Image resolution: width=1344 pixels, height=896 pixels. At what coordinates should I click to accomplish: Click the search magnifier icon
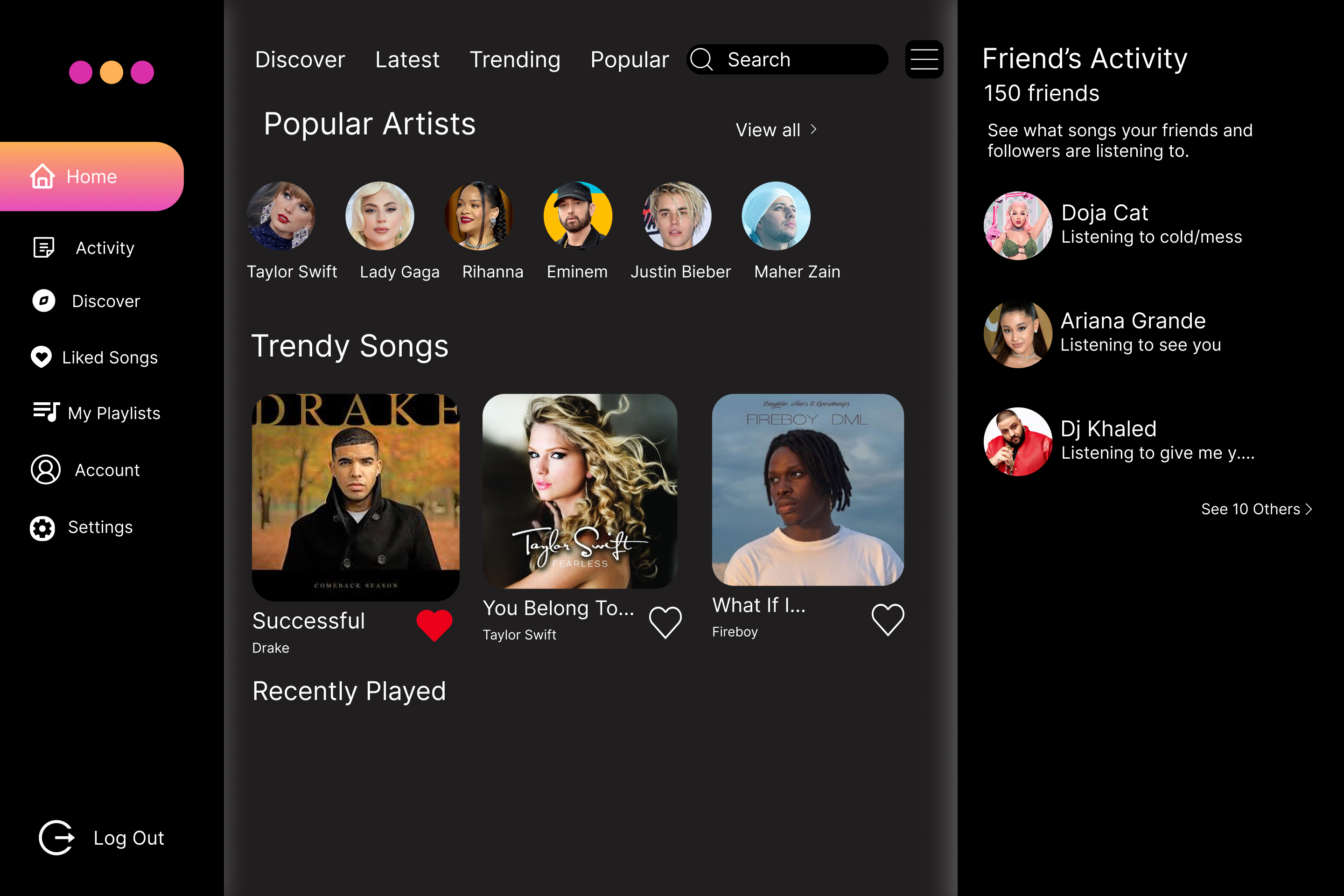click(x=702, y=59)
